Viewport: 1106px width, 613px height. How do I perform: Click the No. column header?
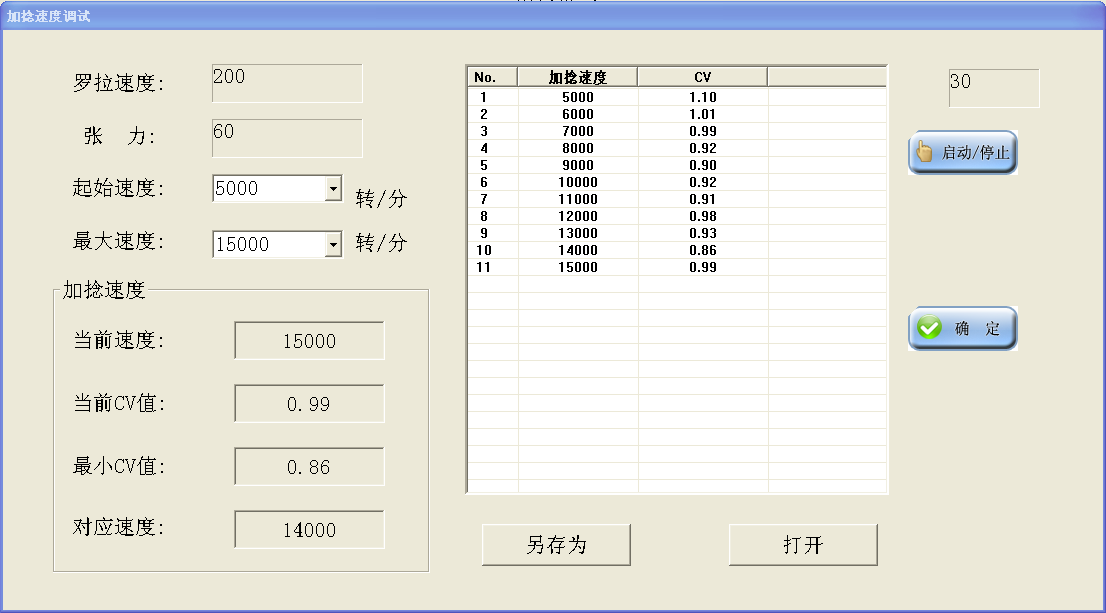point(491,77)
